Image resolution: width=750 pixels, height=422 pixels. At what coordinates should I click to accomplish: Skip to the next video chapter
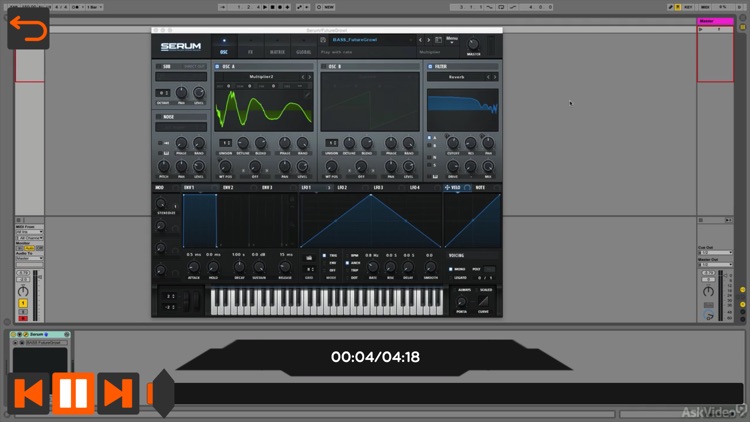pyautogui.click(x=118, y=393)
